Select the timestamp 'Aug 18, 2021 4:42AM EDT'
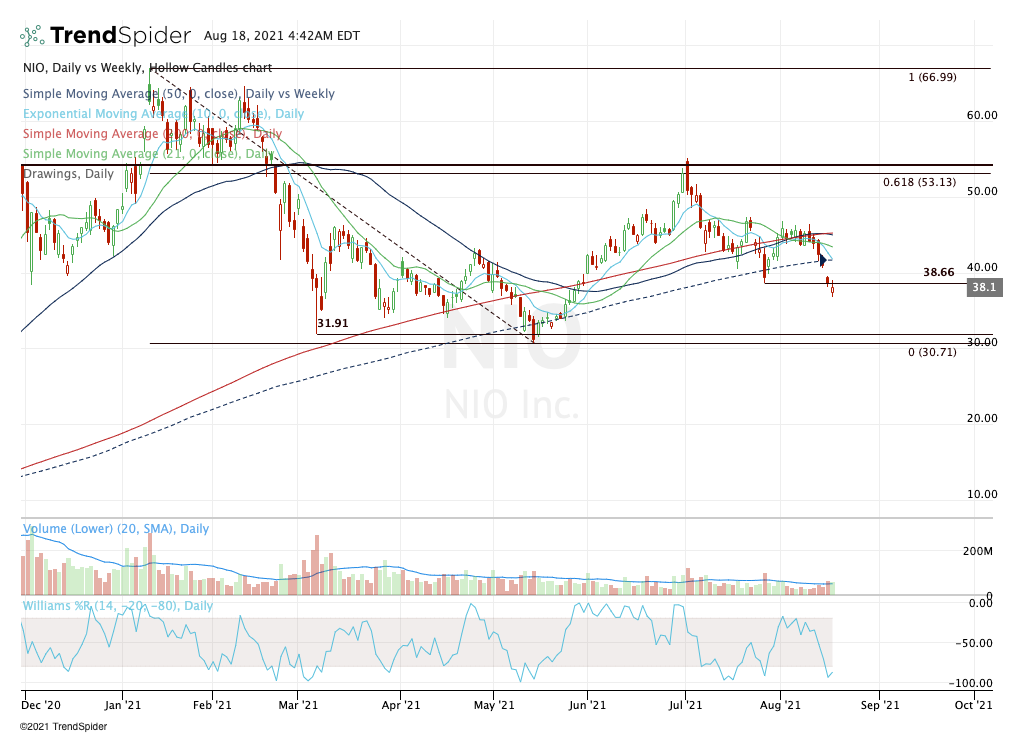Viewport: 1023px width, 736px height. (x=282, y=36)
